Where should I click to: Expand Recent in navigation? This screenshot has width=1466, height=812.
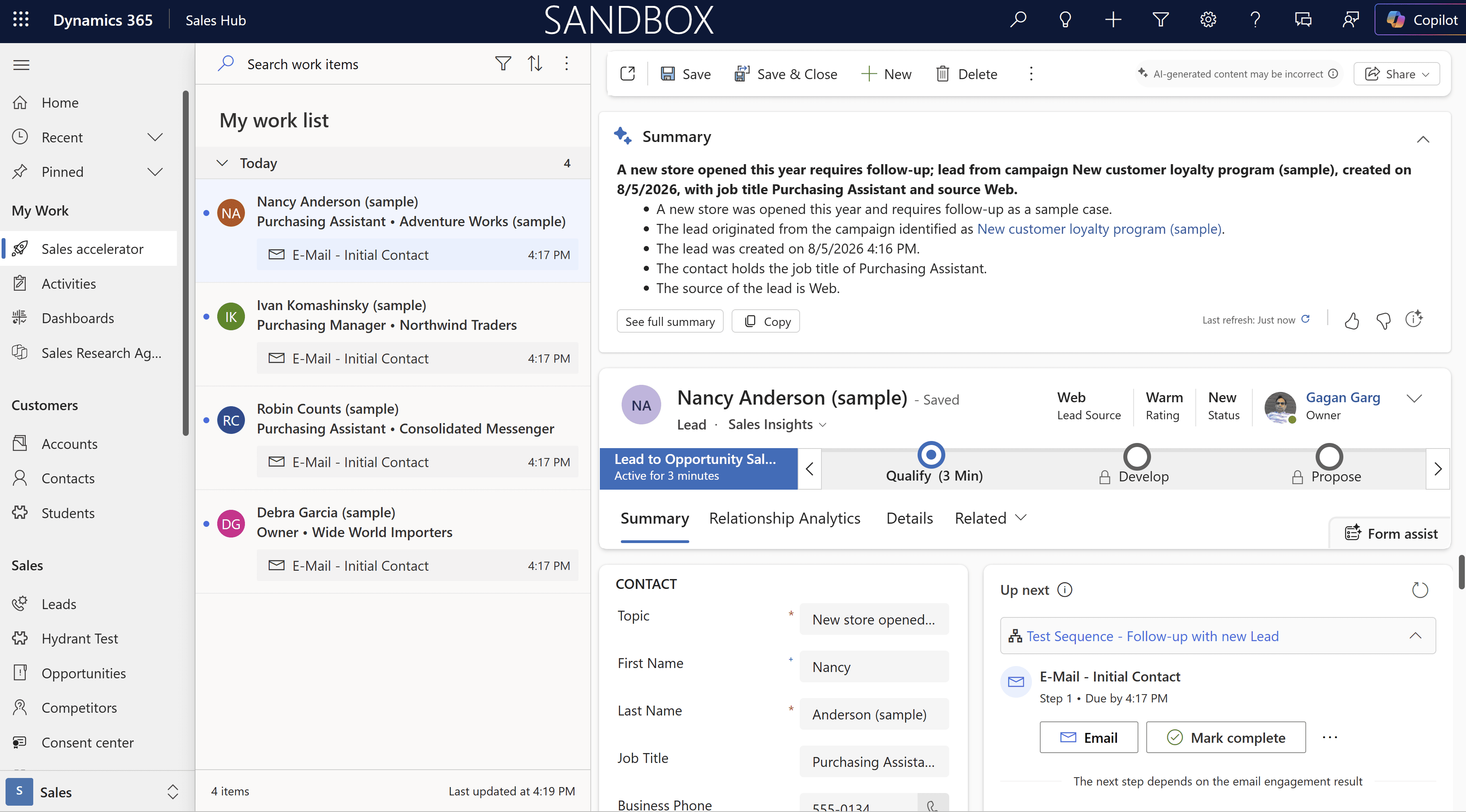point(155,137)
